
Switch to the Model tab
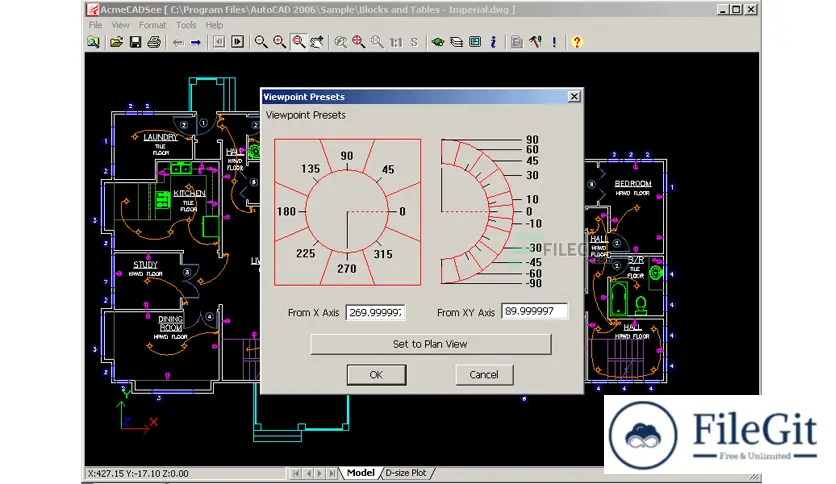tap(360, 473)
